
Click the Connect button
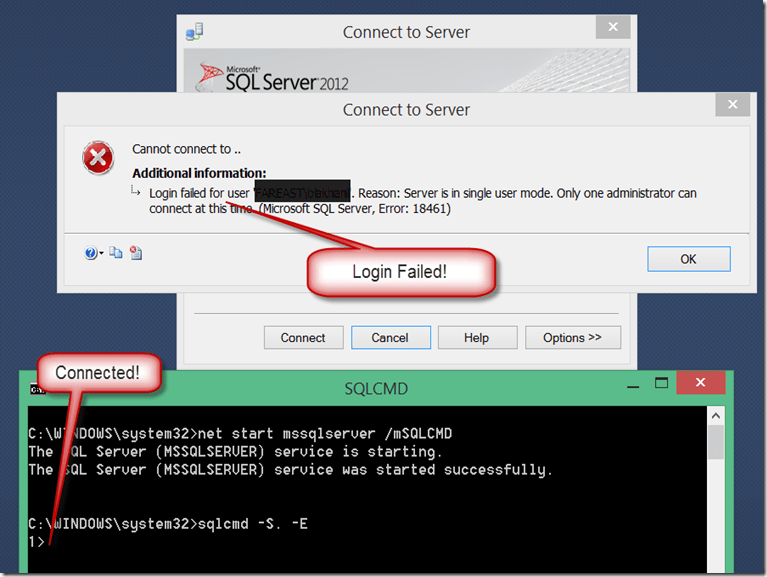click(303, 338)
